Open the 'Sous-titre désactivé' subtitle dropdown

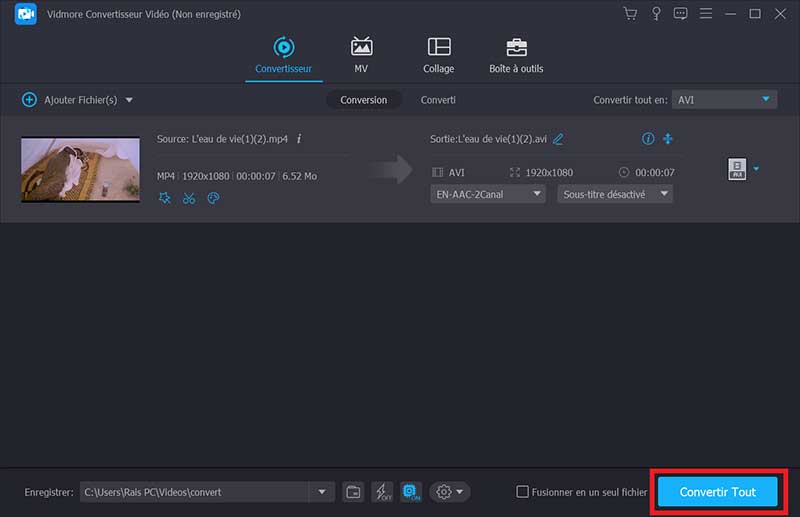[614, 194]
